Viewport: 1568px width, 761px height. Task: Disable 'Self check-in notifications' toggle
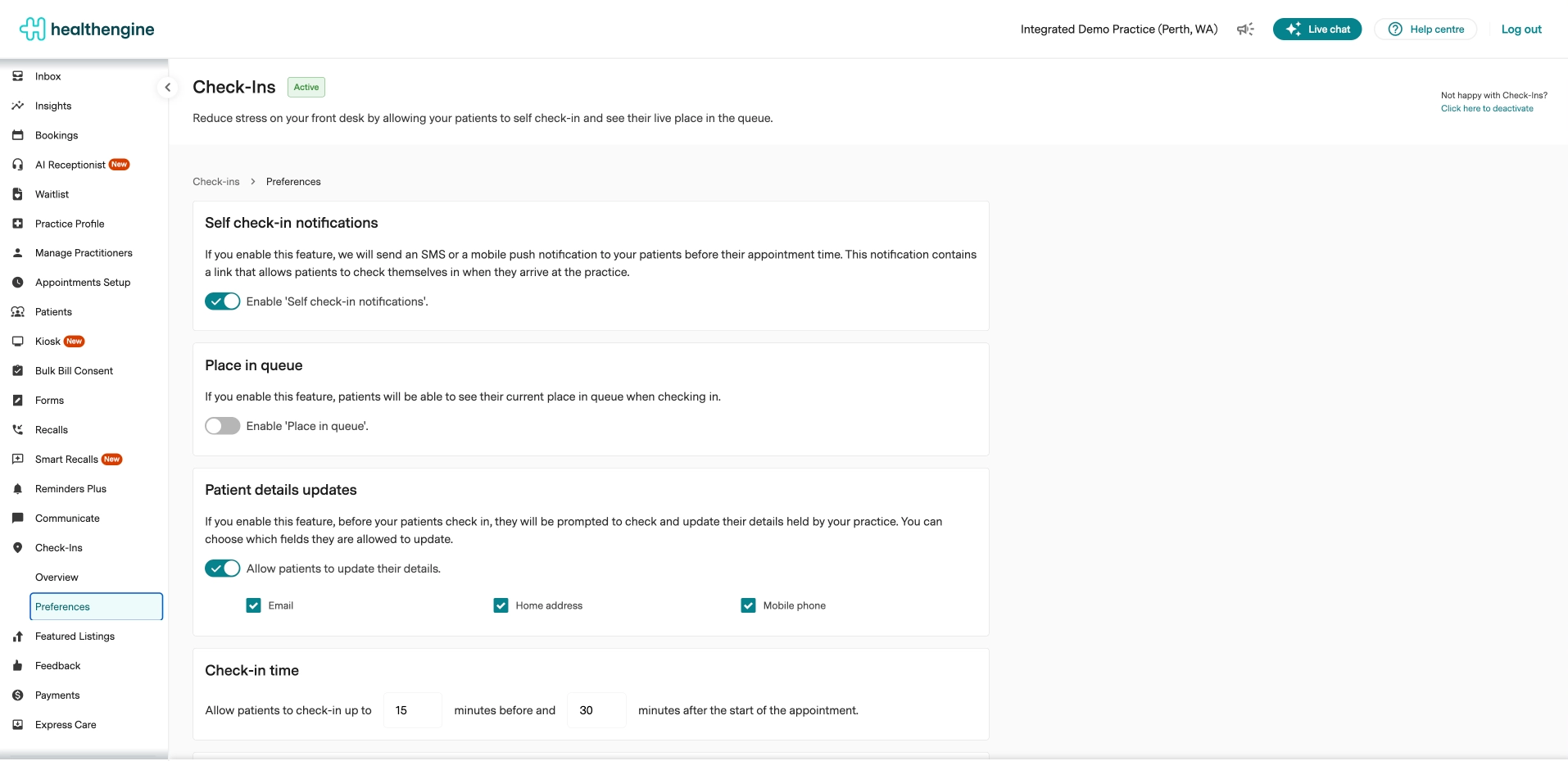coord(222,301)
